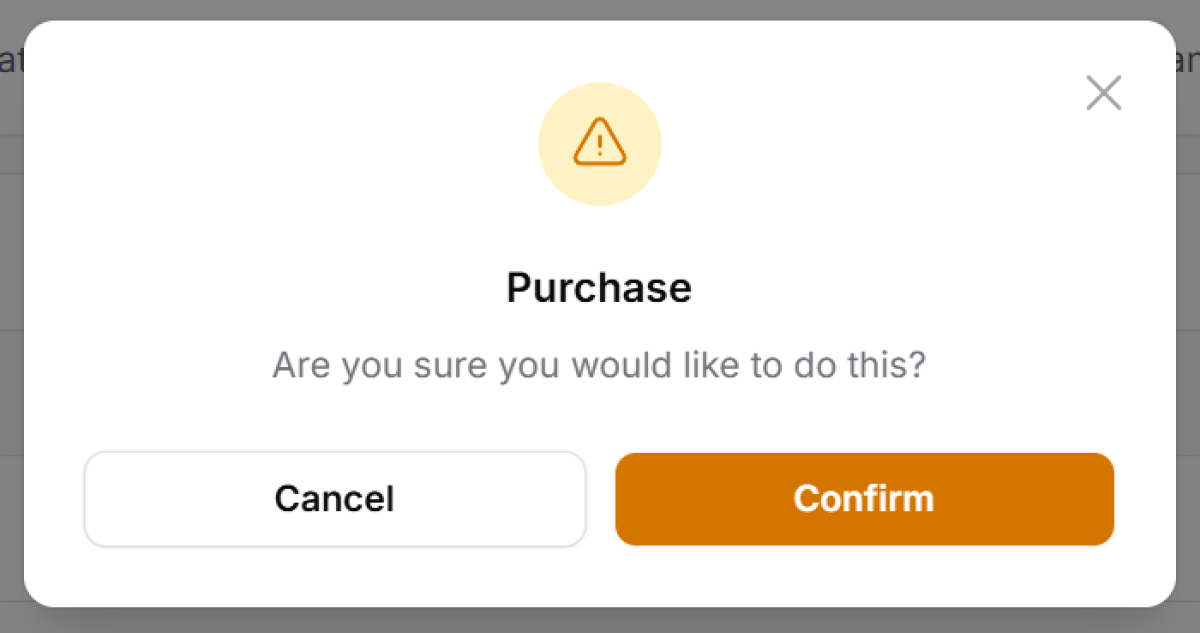Screen dimensions: 1200x633
Task: Click the word "Confirm" on the orange button
Action: pos(864,499)
